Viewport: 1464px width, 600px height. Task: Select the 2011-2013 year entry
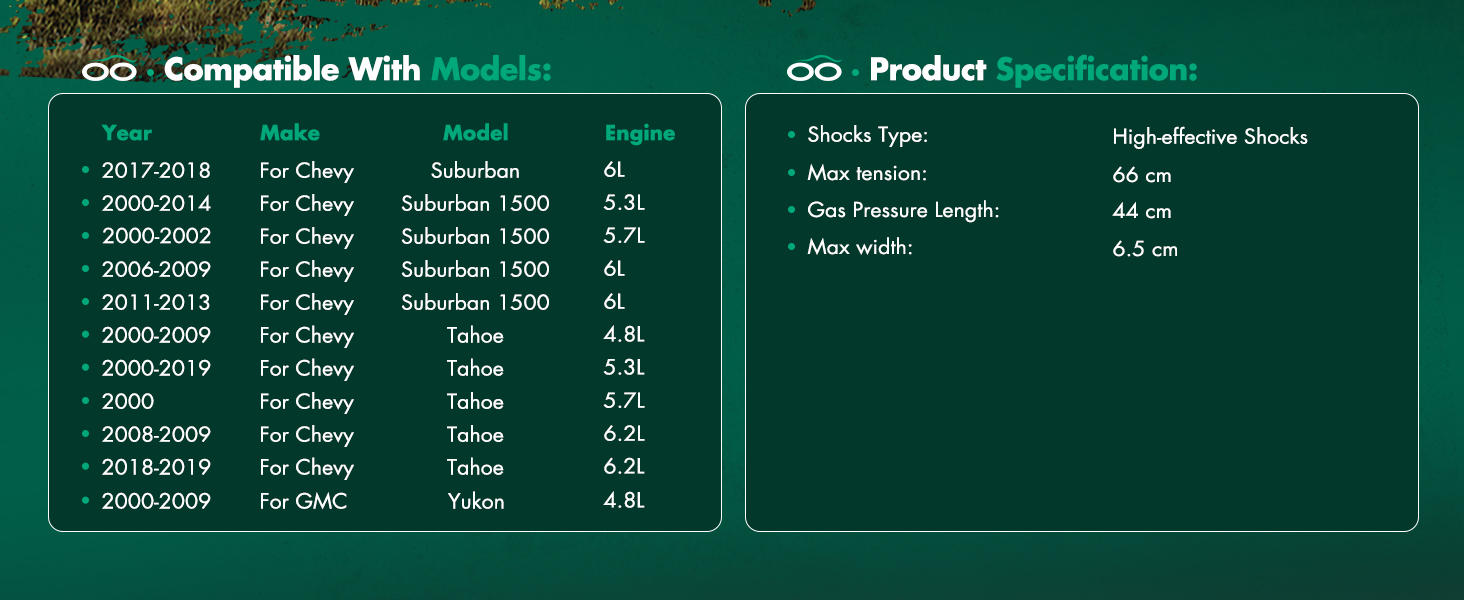click(156, 303)
